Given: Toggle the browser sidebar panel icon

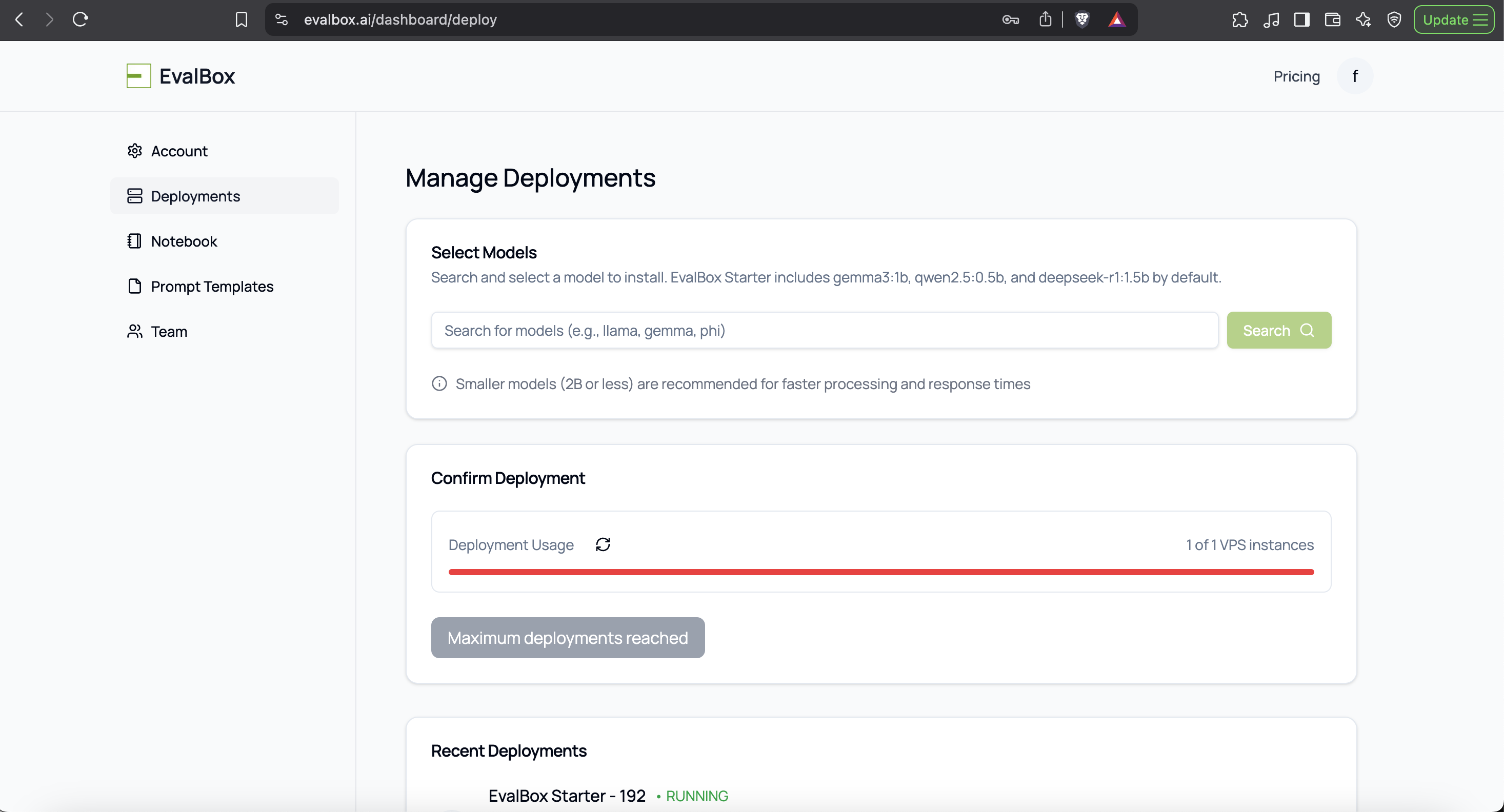Looking at the screenshot, I should point(1301,20).
